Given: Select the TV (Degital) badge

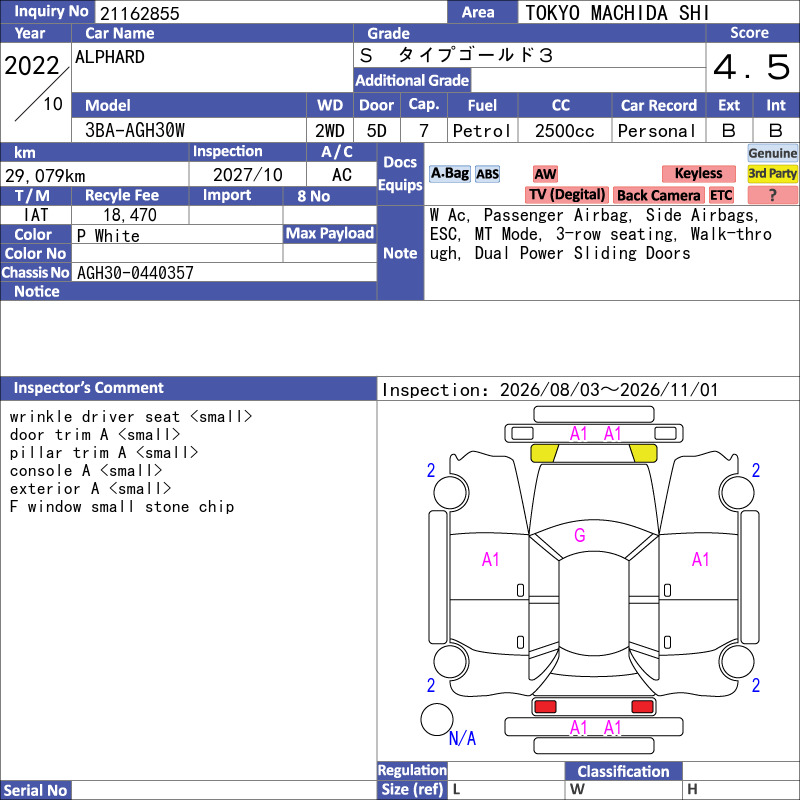Looking at the screenshot, I should click(x=567, y=195).
